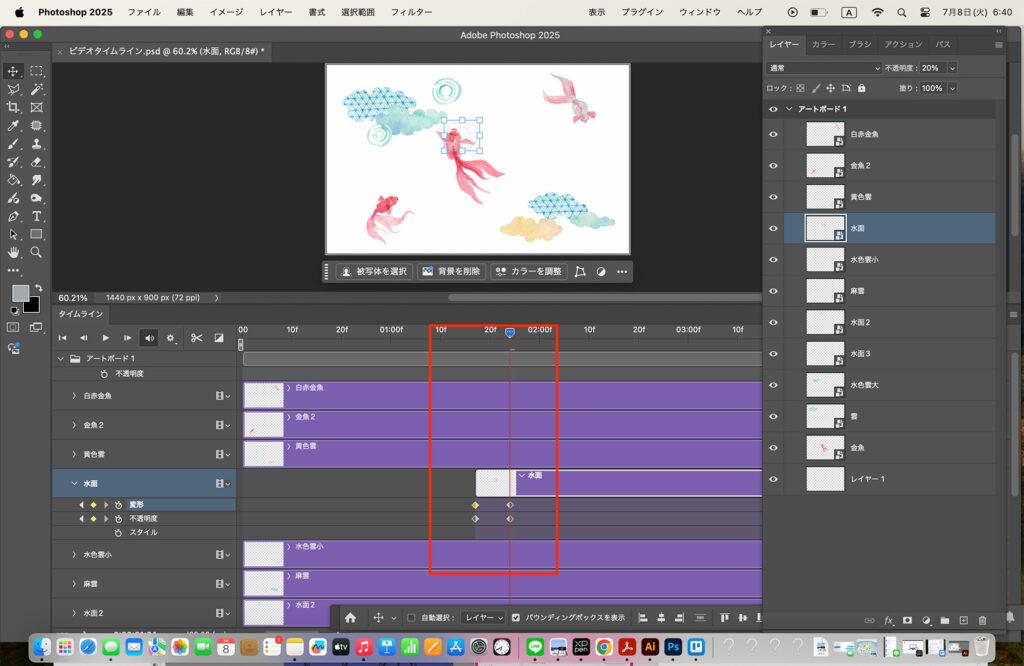Click the delete layer trash icon

983,620
